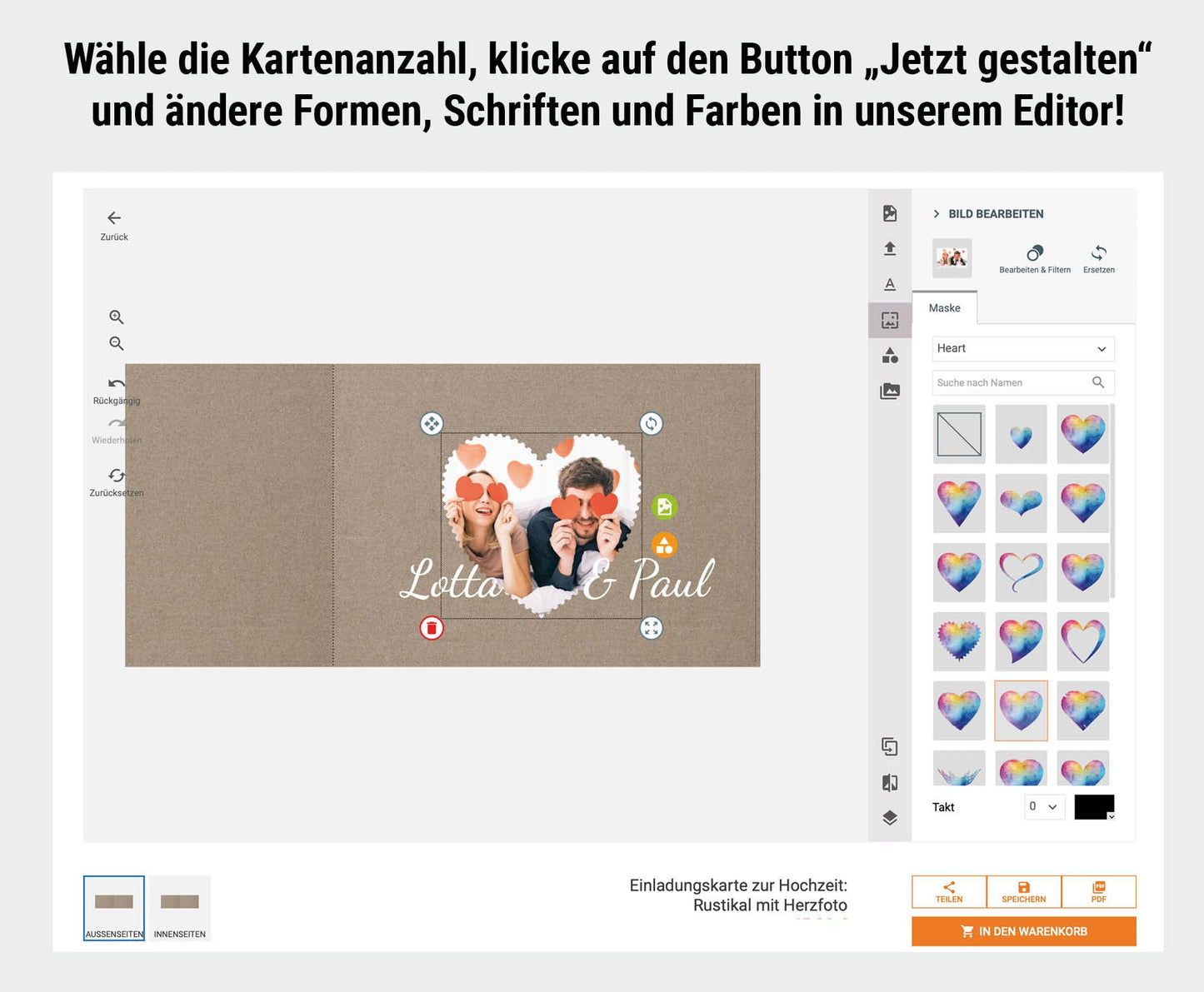Open the layers icon in sidebar
1204x992 pixels.
[890, 818]
